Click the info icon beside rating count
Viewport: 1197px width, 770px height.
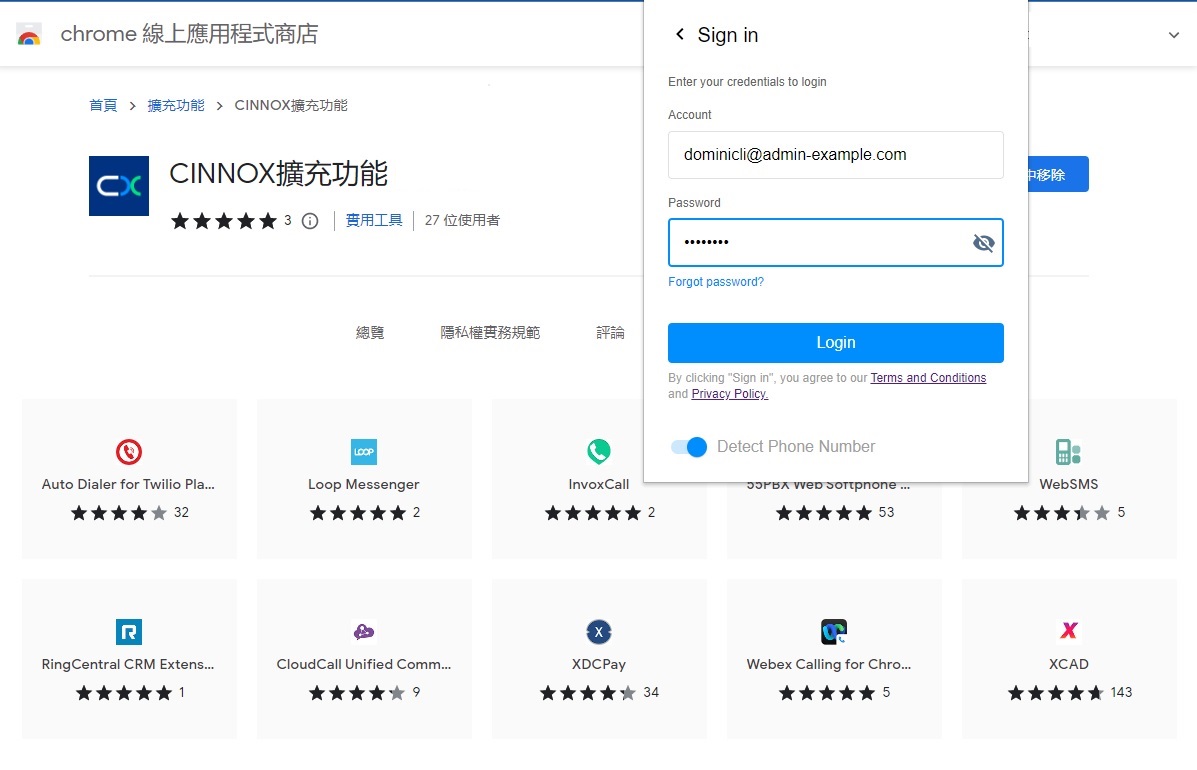point(310,221)
